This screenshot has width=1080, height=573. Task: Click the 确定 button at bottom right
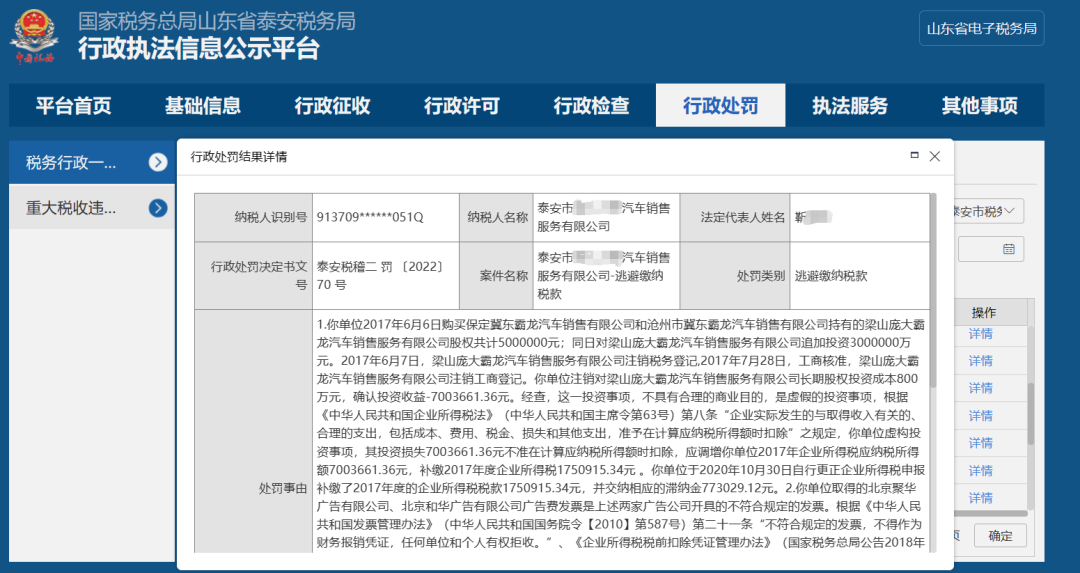(1000, 536)
